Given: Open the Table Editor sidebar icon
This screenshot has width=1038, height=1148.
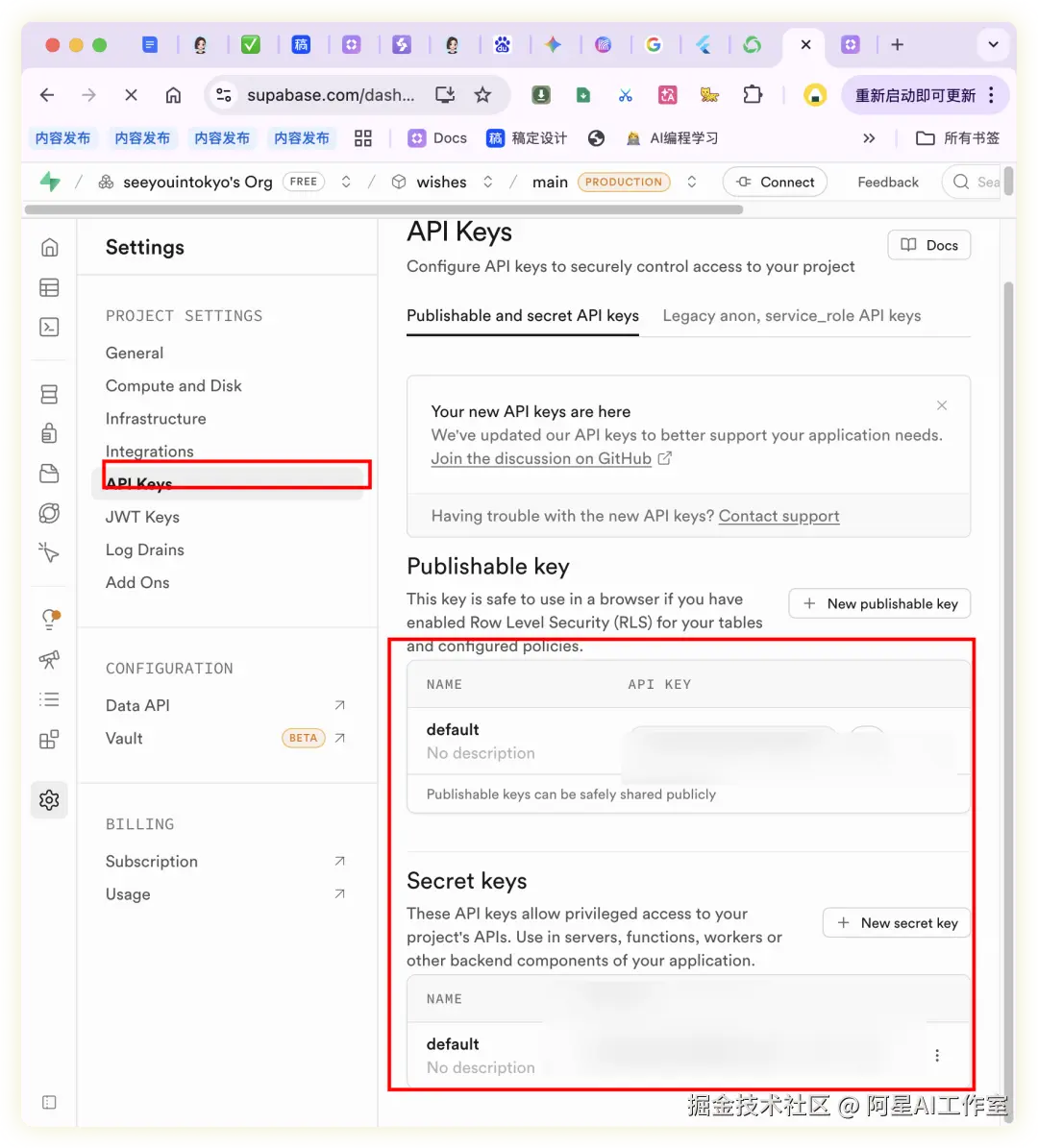Looking at the screenshot, I should [x=49, y=288].
